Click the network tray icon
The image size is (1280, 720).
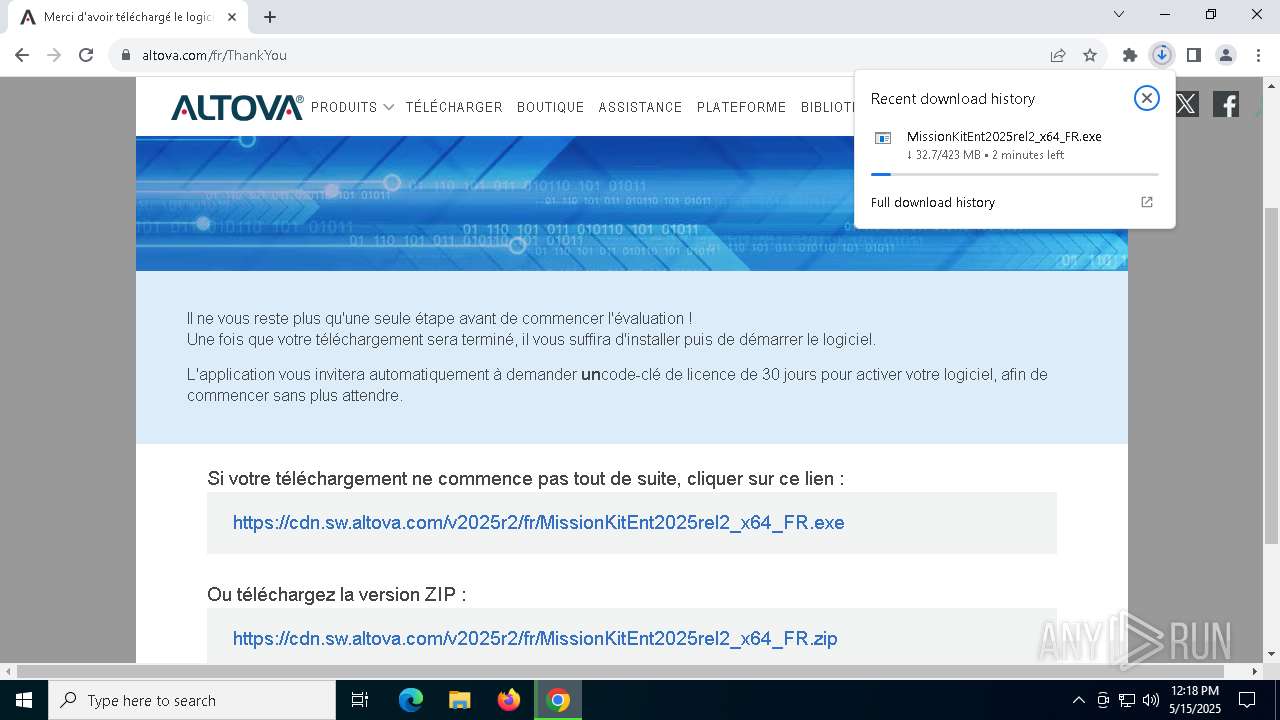(x=1127, y=700)
